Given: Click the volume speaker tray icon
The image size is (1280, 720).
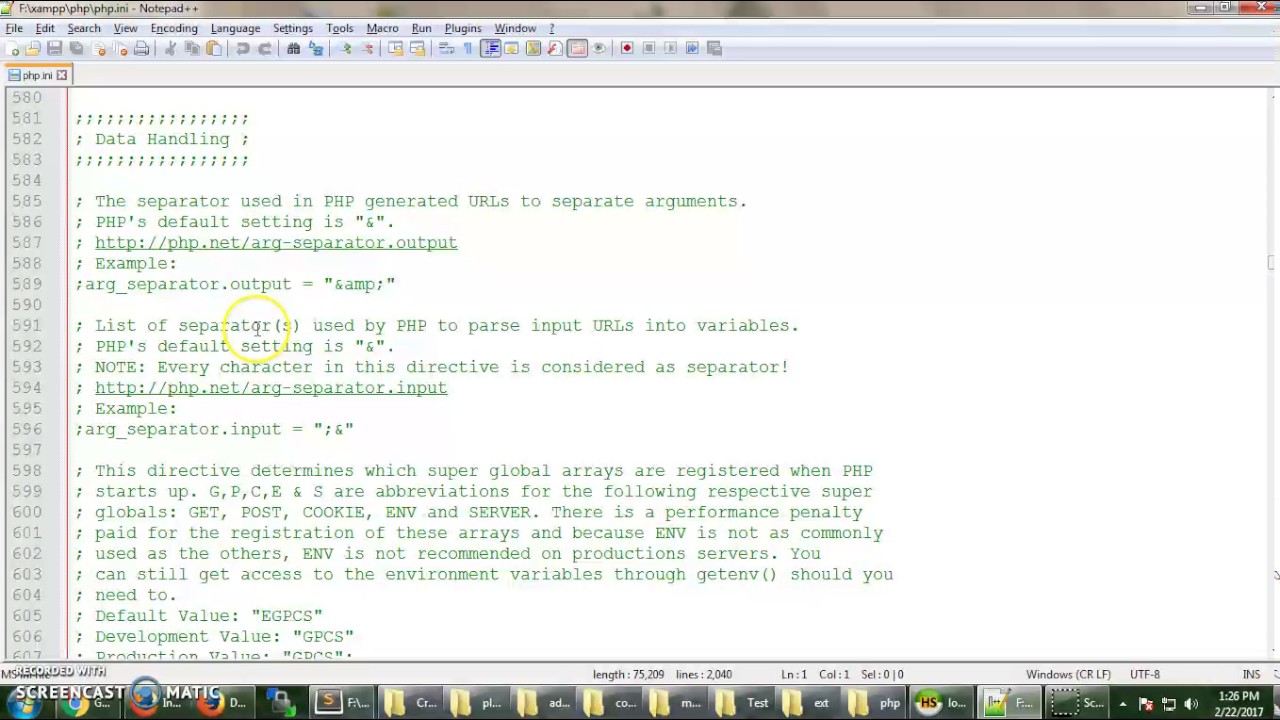Looking at the screenshot, I should point(1191,704).
